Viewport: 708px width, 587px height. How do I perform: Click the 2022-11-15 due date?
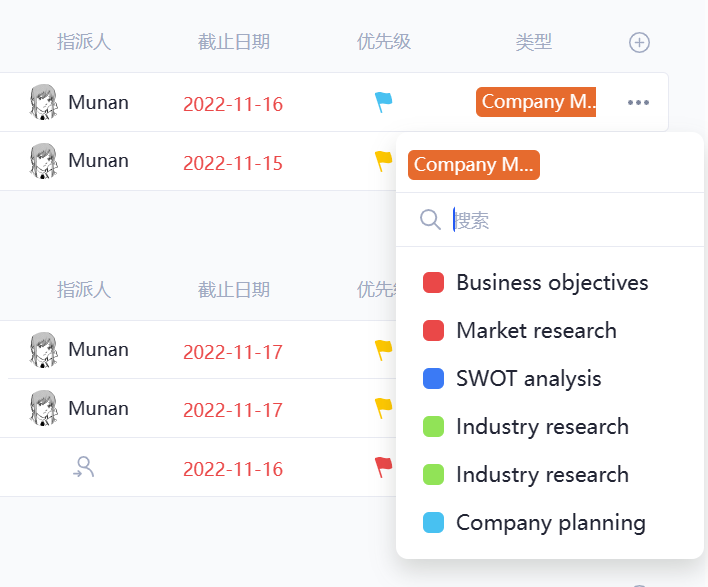233,163
